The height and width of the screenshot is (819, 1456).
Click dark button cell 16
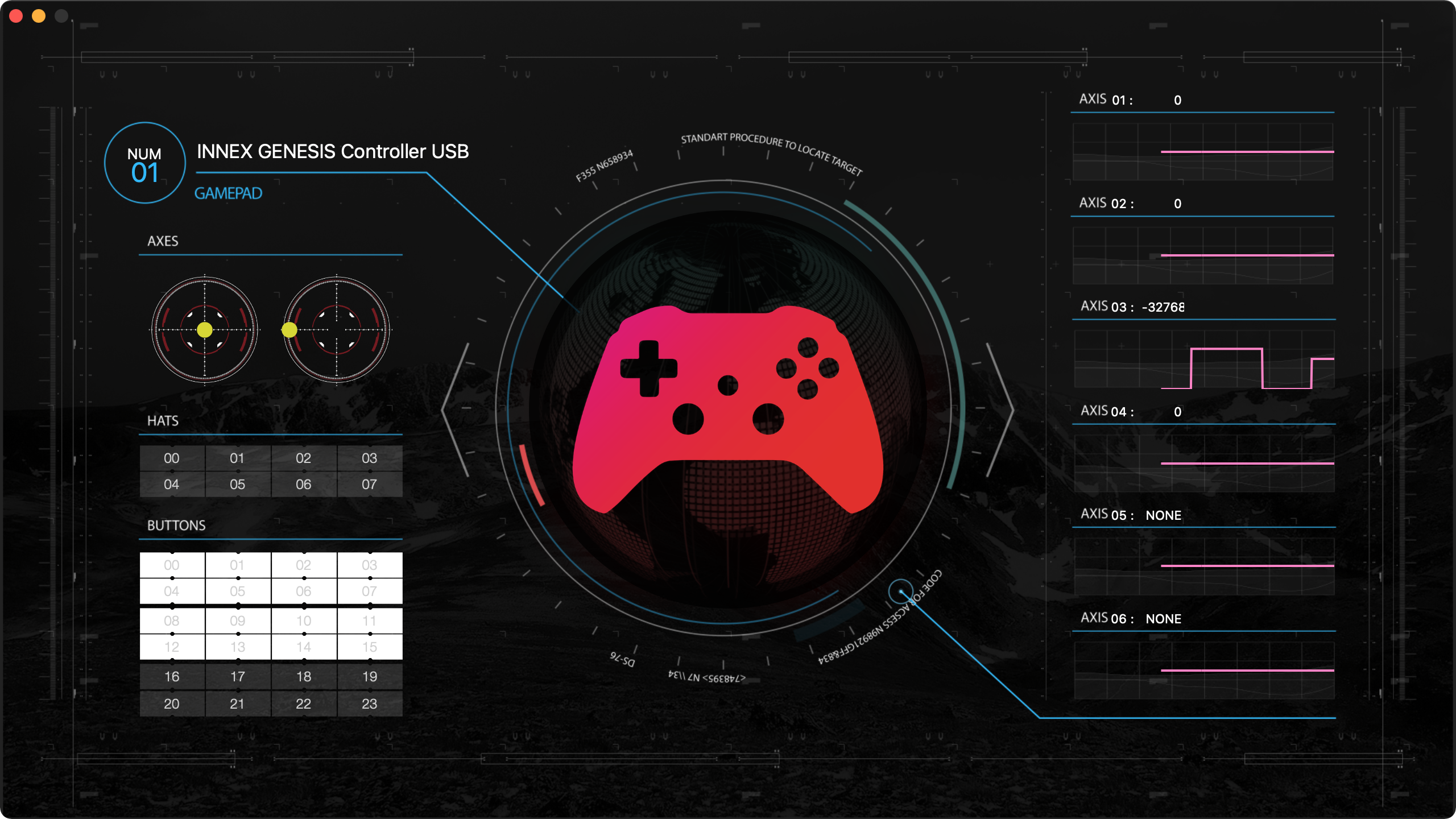pos(172,676)
